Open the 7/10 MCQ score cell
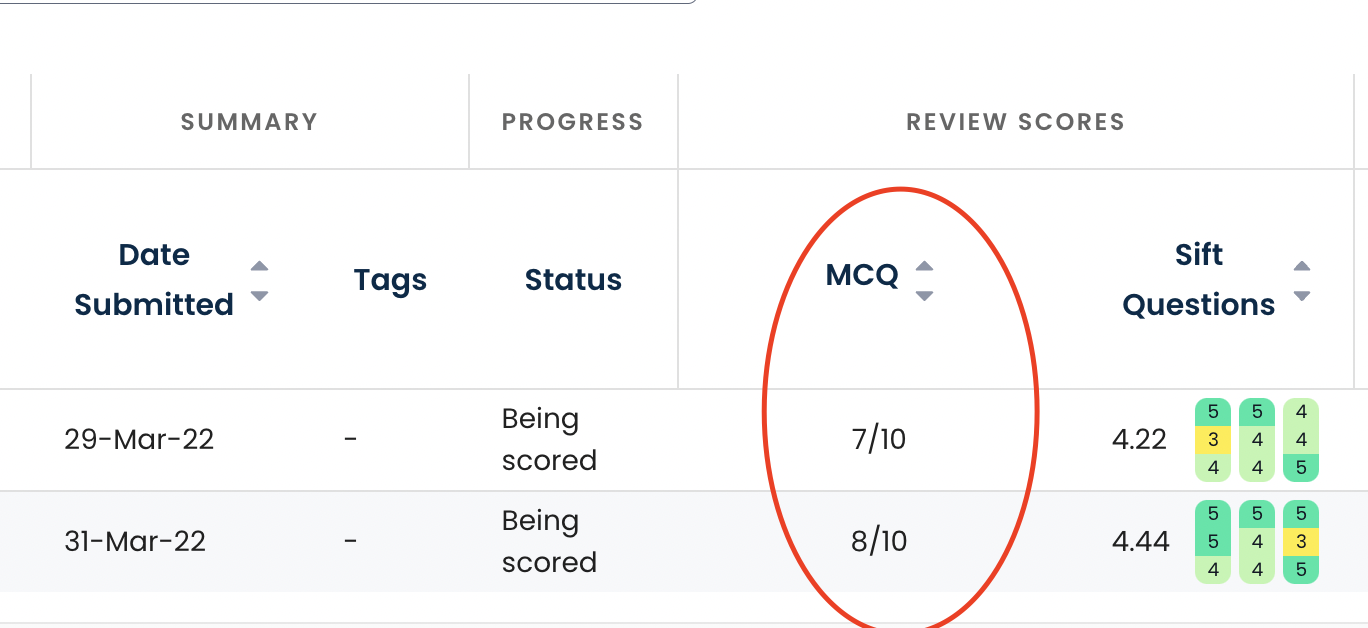Image resolution: width=1368 pixels, height=628 pixels. tap(879, 440)
